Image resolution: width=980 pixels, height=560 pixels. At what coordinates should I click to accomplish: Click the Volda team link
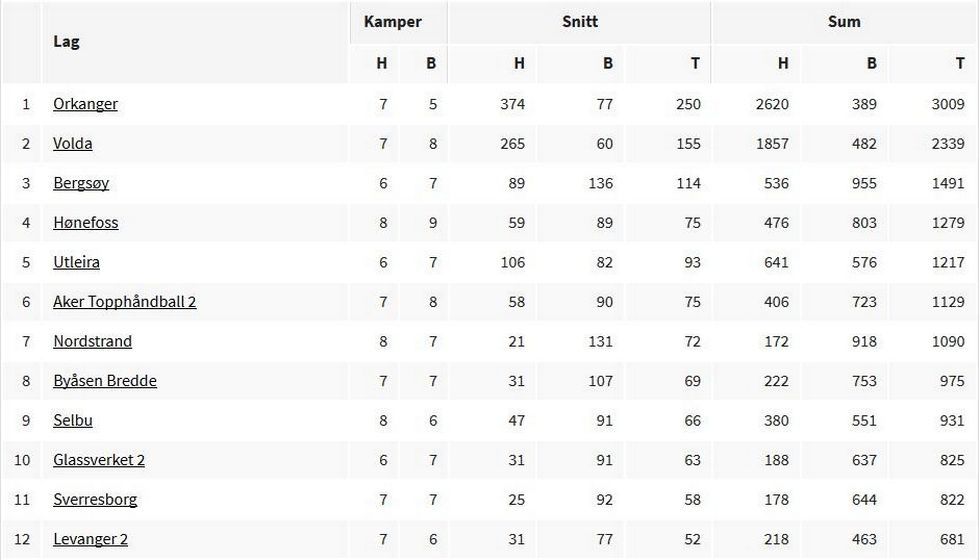72,143
